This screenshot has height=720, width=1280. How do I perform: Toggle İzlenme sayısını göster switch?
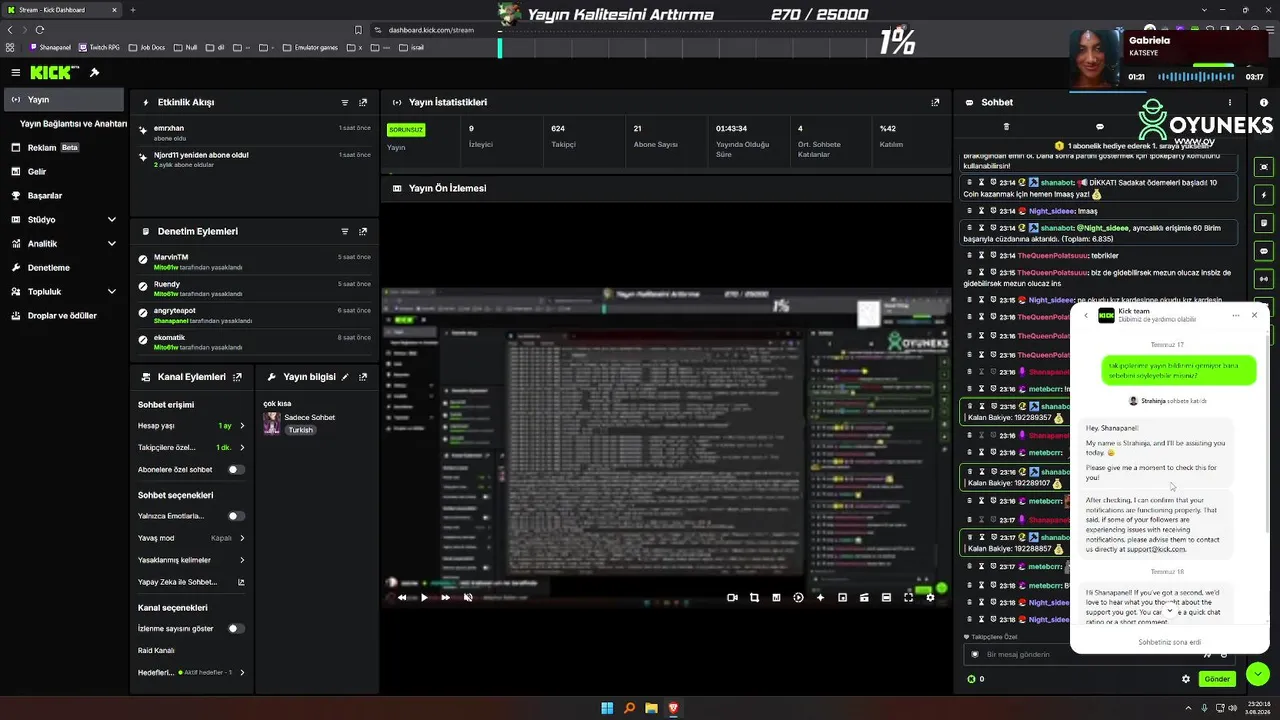click(236, 629)
